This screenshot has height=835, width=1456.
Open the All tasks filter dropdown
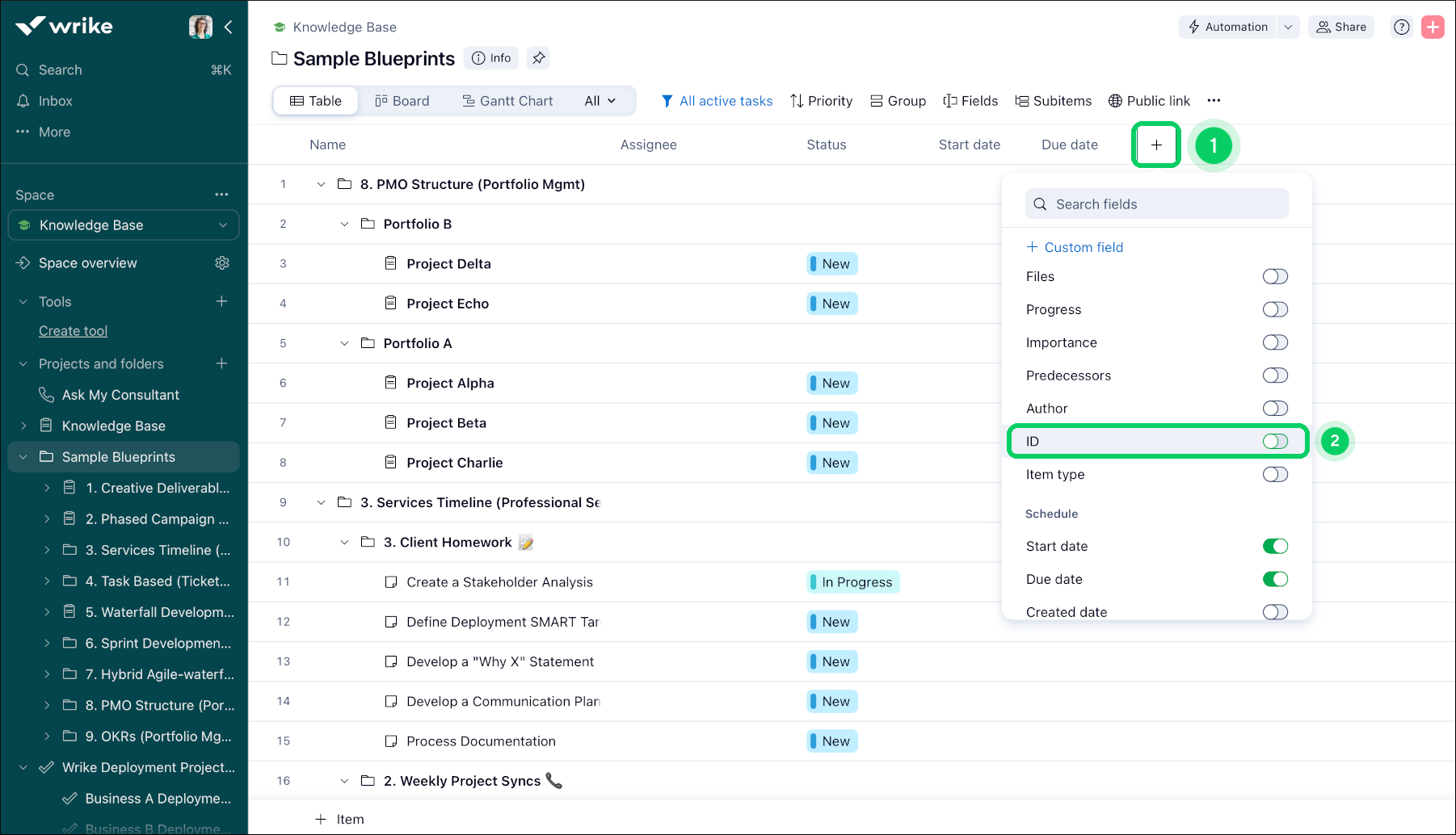click(600, 100)
